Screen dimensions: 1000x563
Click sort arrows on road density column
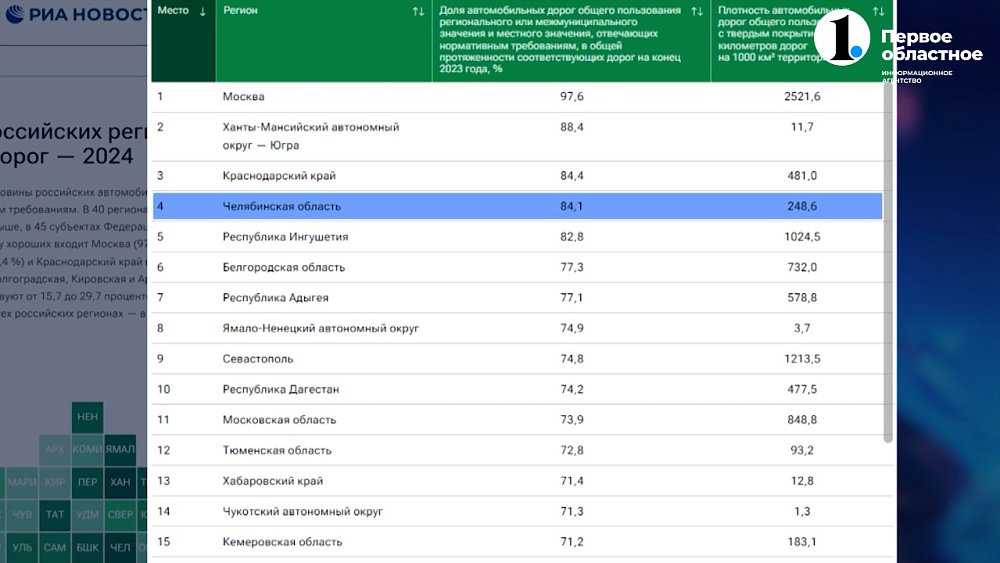pos(878,11)
